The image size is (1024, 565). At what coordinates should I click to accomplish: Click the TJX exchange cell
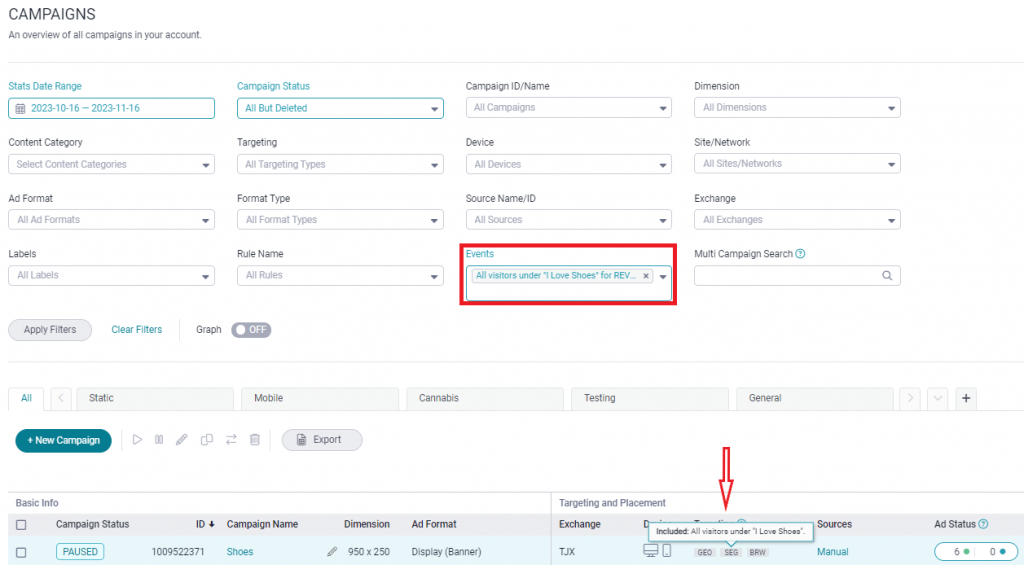pos(567,553)
